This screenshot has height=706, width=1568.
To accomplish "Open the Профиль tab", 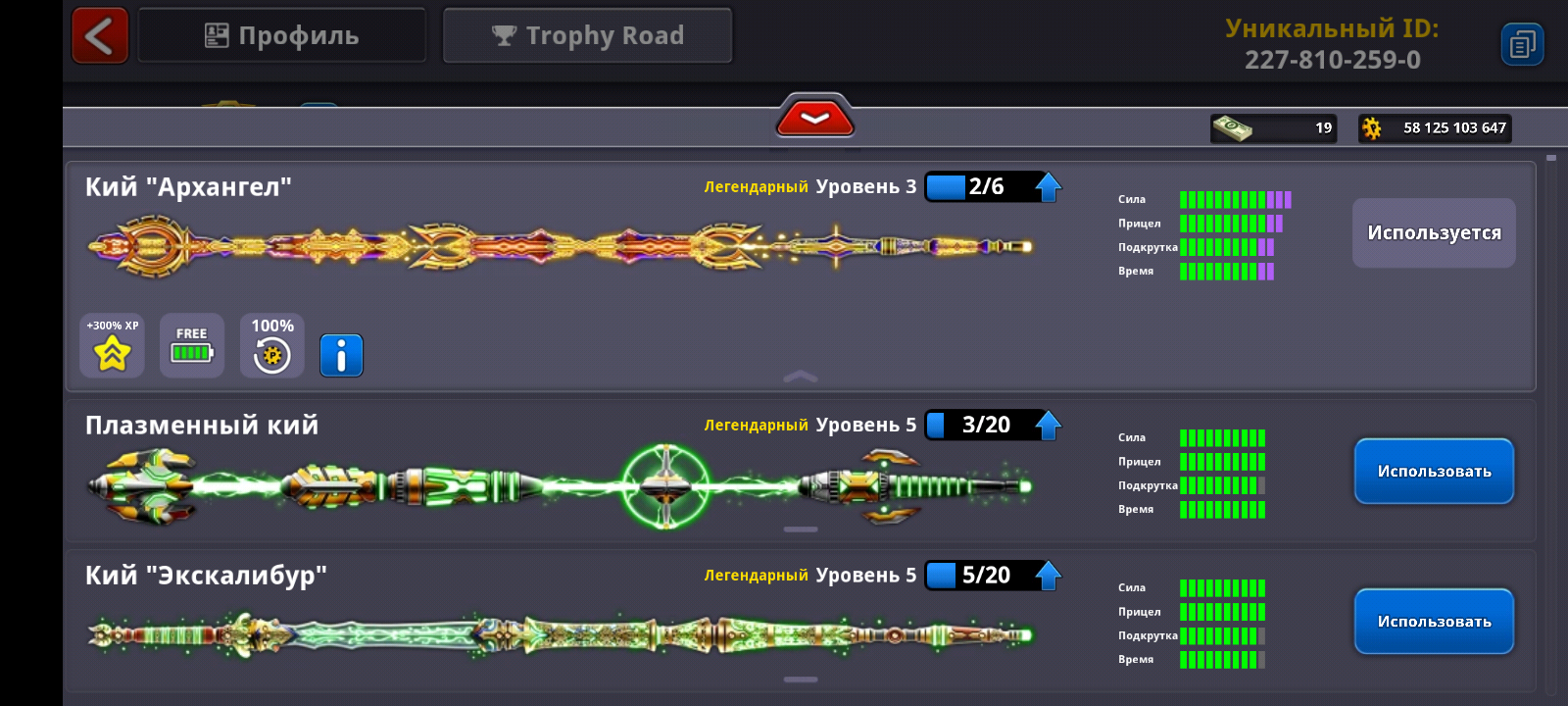I will pos(282,35).
